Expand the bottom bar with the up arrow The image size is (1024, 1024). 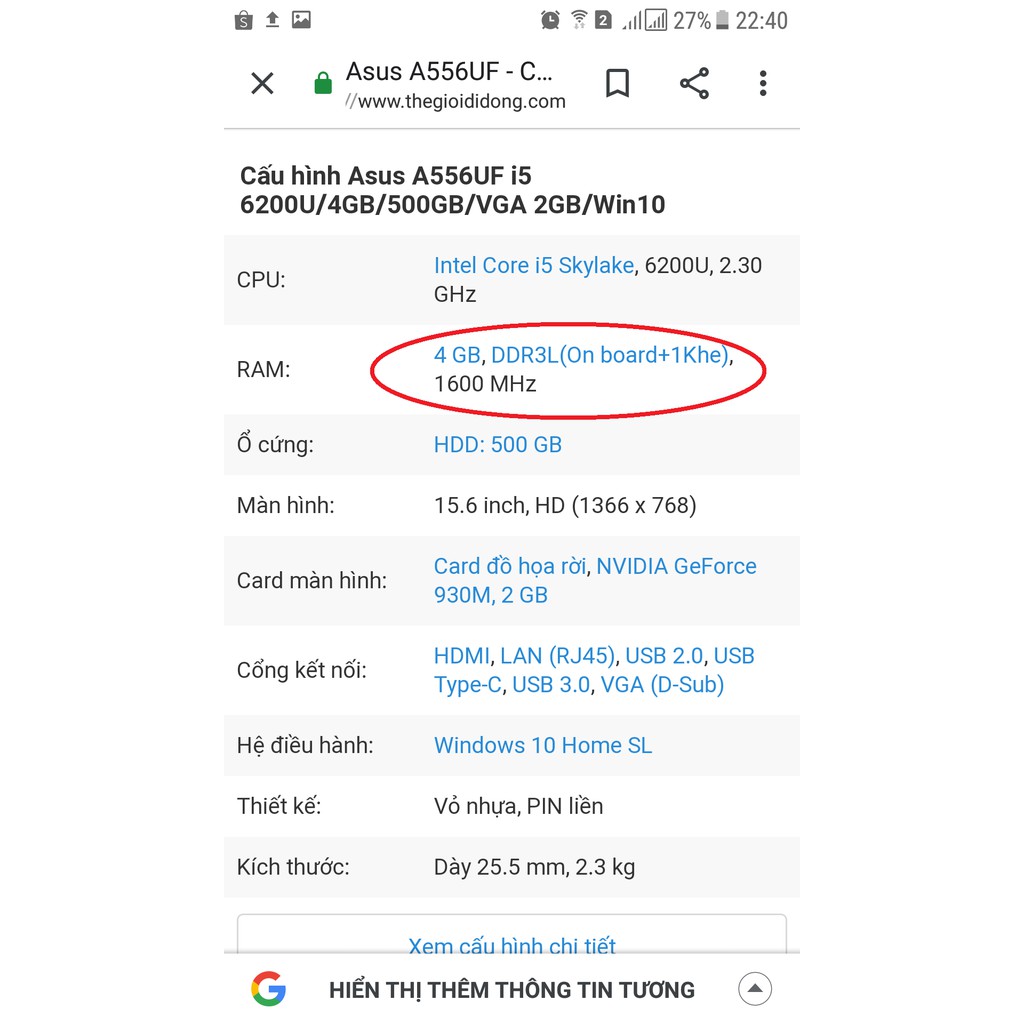755,989
